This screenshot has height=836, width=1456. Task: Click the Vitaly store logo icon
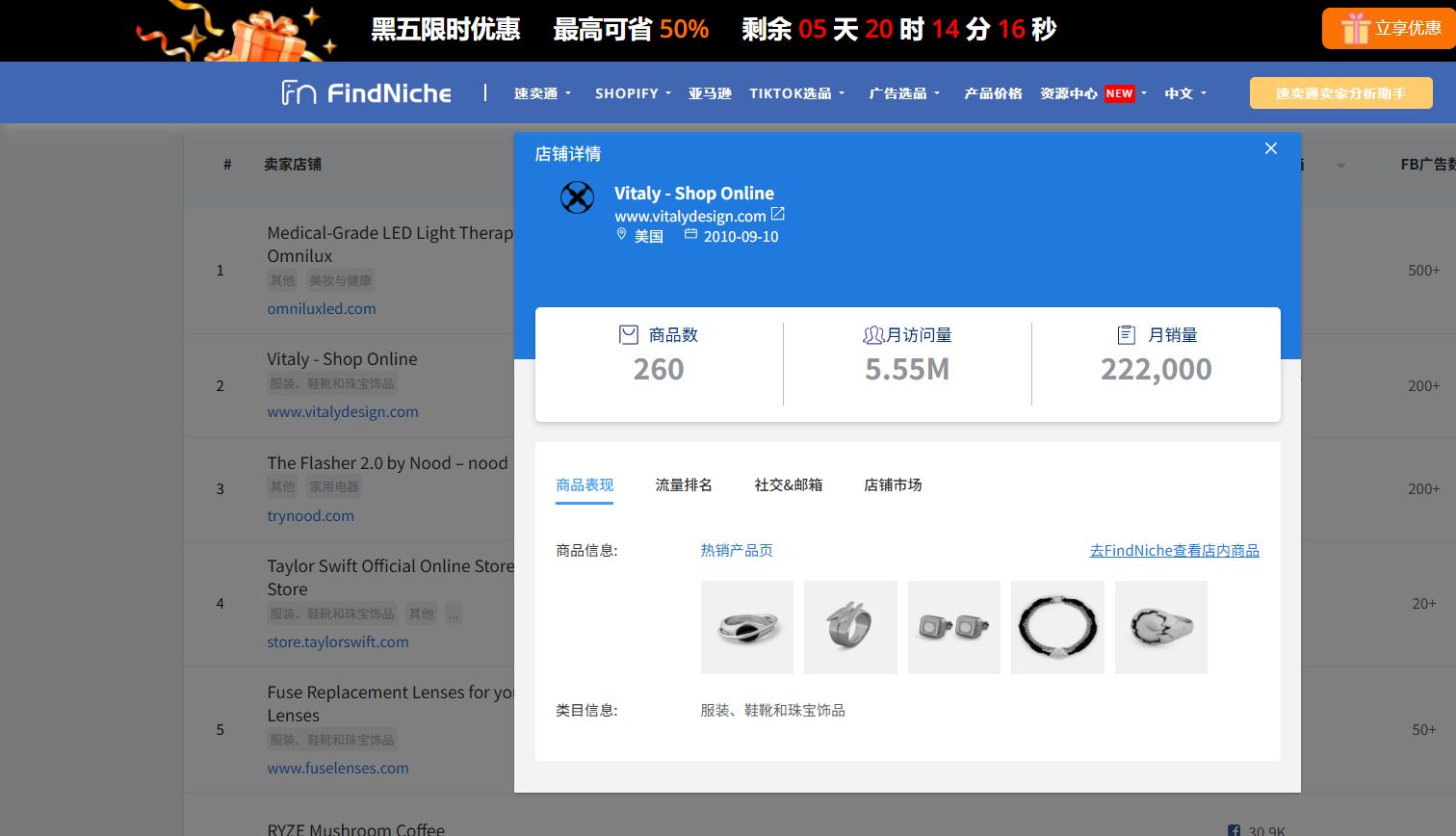(577, 197)
